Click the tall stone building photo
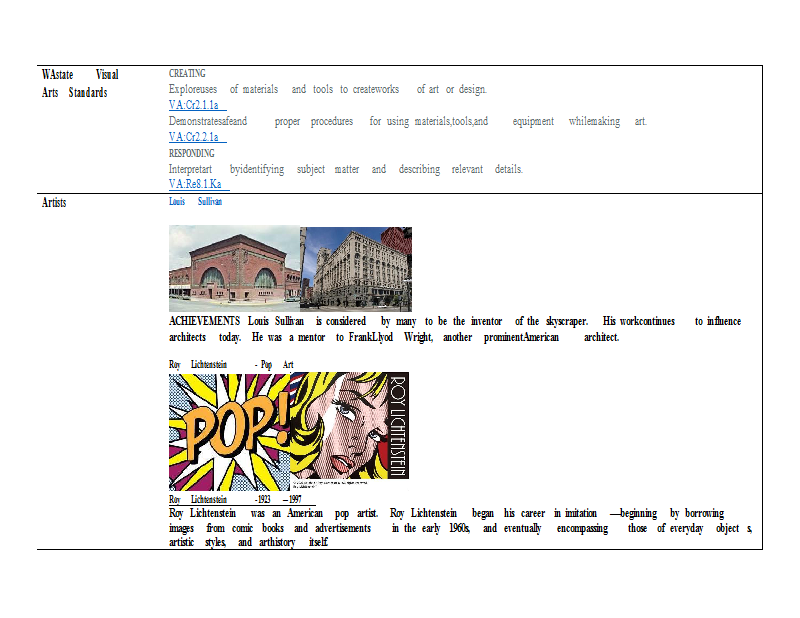This screenshot has height=618, width=800. (356, 269)
